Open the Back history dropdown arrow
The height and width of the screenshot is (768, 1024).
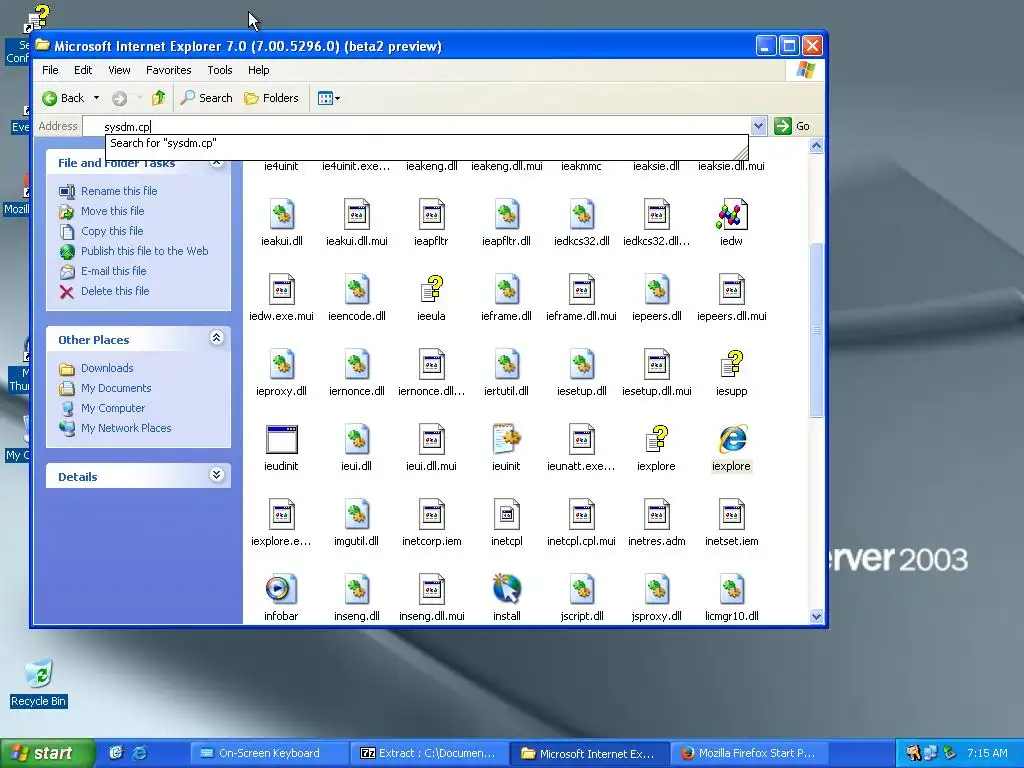click(x=97, y=98)
